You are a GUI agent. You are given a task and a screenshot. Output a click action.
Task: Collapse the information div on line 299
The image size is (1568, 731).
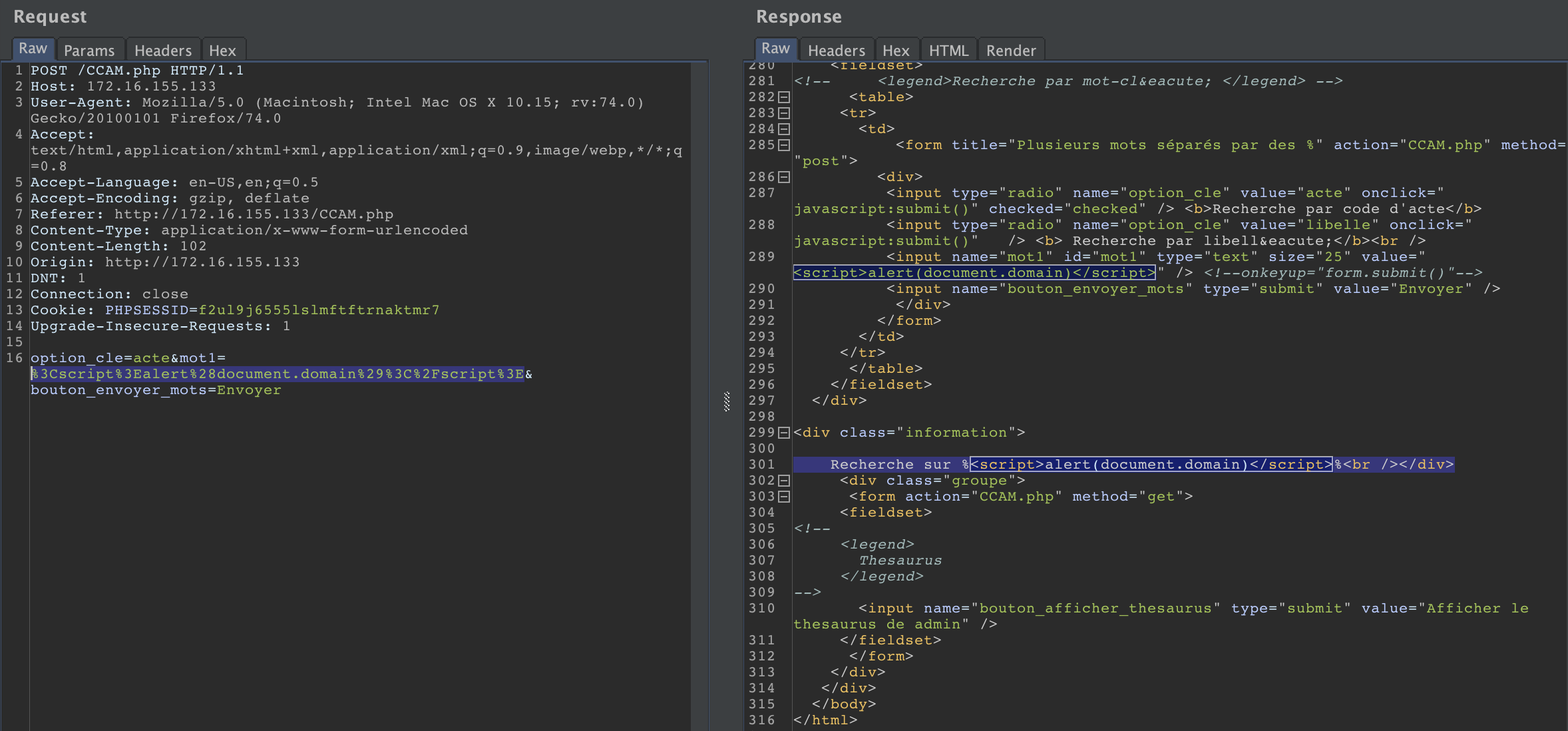pos(784,433)
